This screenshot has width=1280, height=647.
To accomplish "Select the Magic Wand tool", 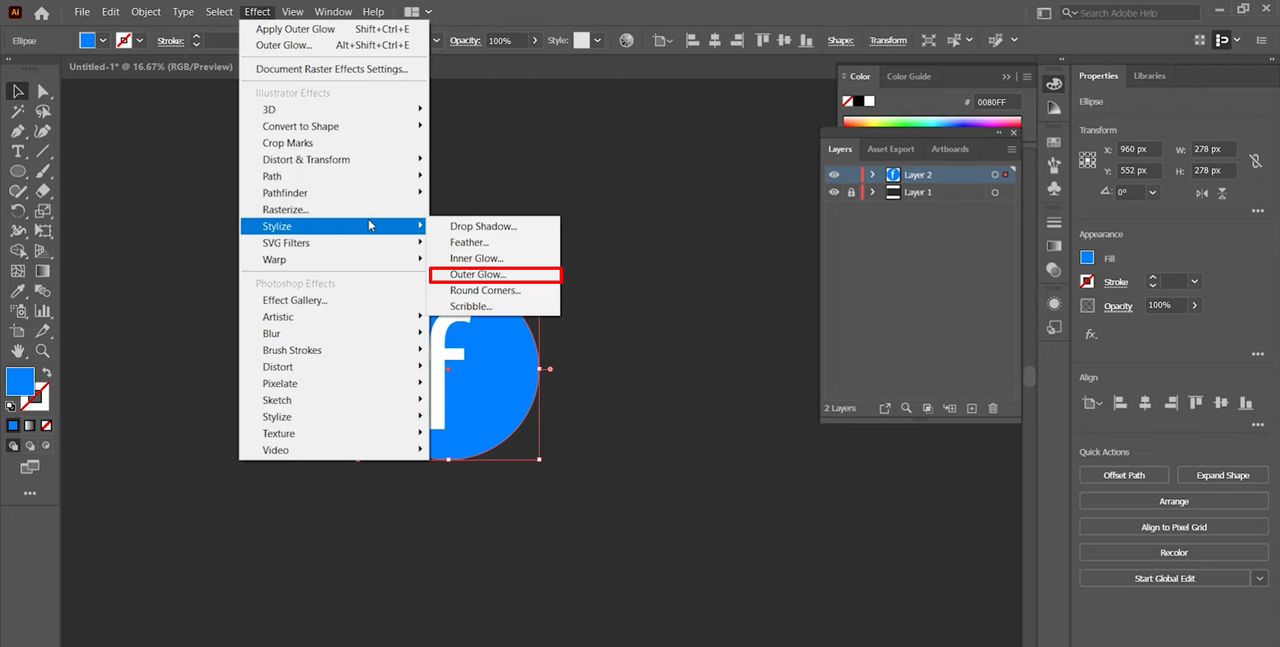I will pos(18,111).
